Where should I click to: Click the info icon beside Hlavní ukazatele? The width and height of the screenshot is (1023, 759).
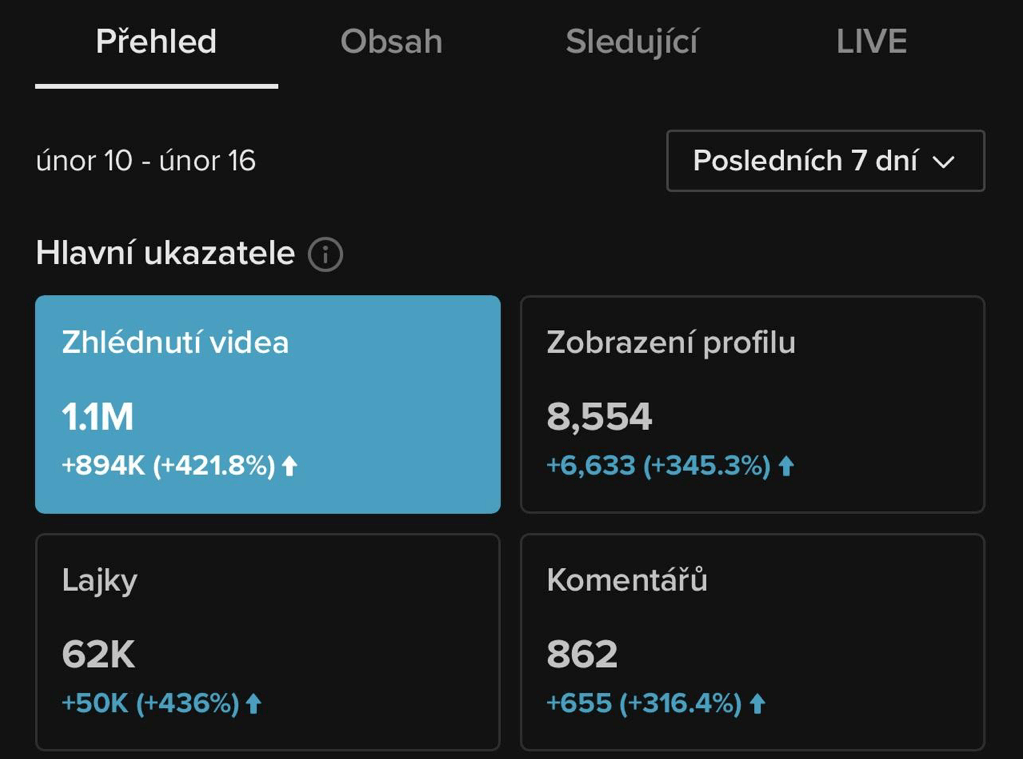tap(325, 254)
